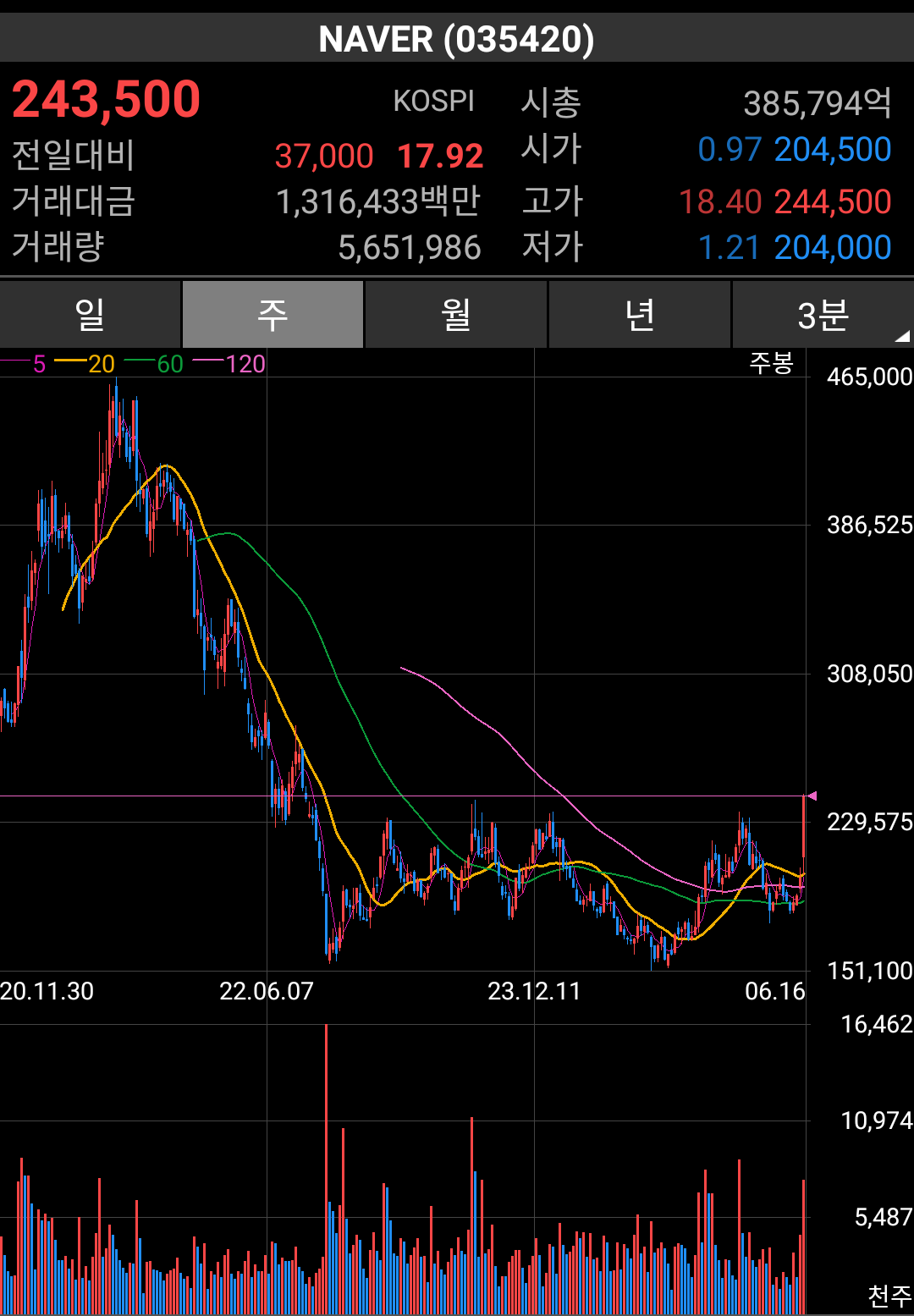914x1316 pixels.
Task: Click the 22.06.07 date axis label
Action: click(x=267, y=991)
